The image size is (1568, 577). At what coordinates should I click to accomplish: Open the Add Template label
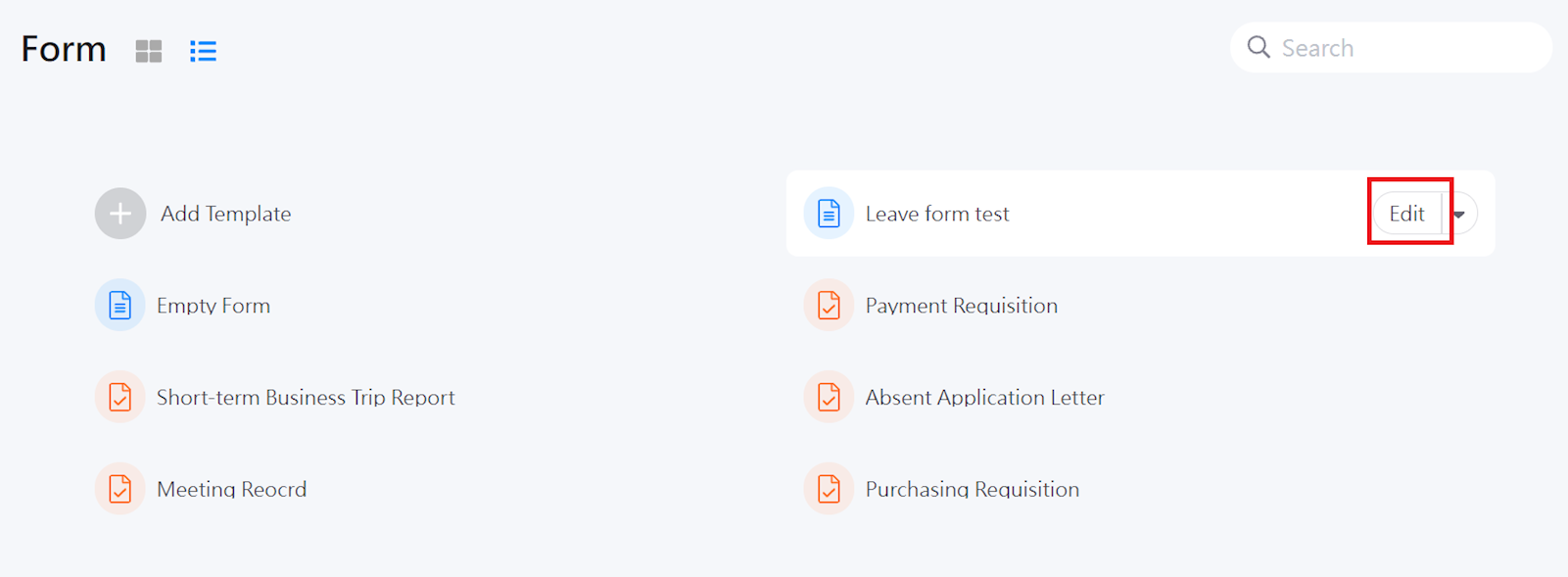tap(226, 214)
